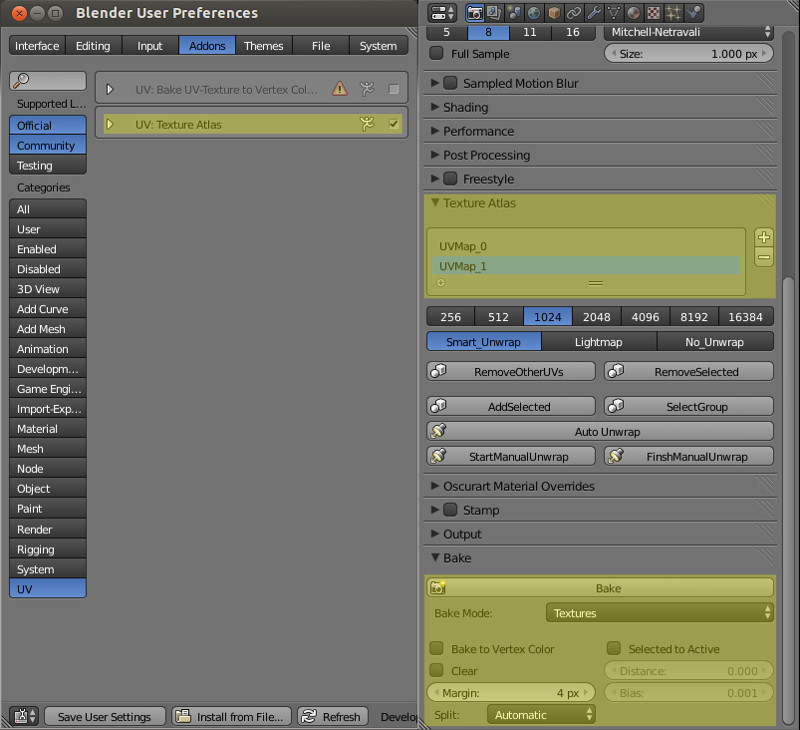Open the Bake Mode Textures dropdown

[660, 613]
